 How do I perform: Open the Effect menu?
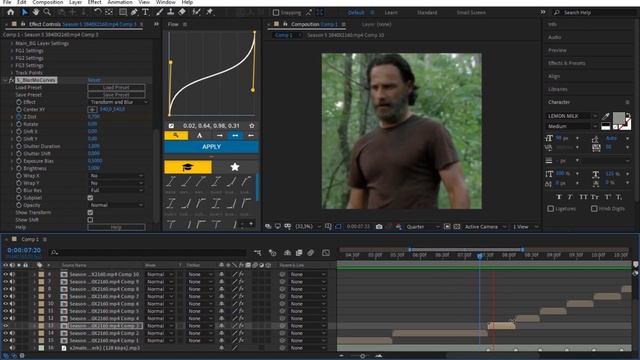click(x=94, y=2)
